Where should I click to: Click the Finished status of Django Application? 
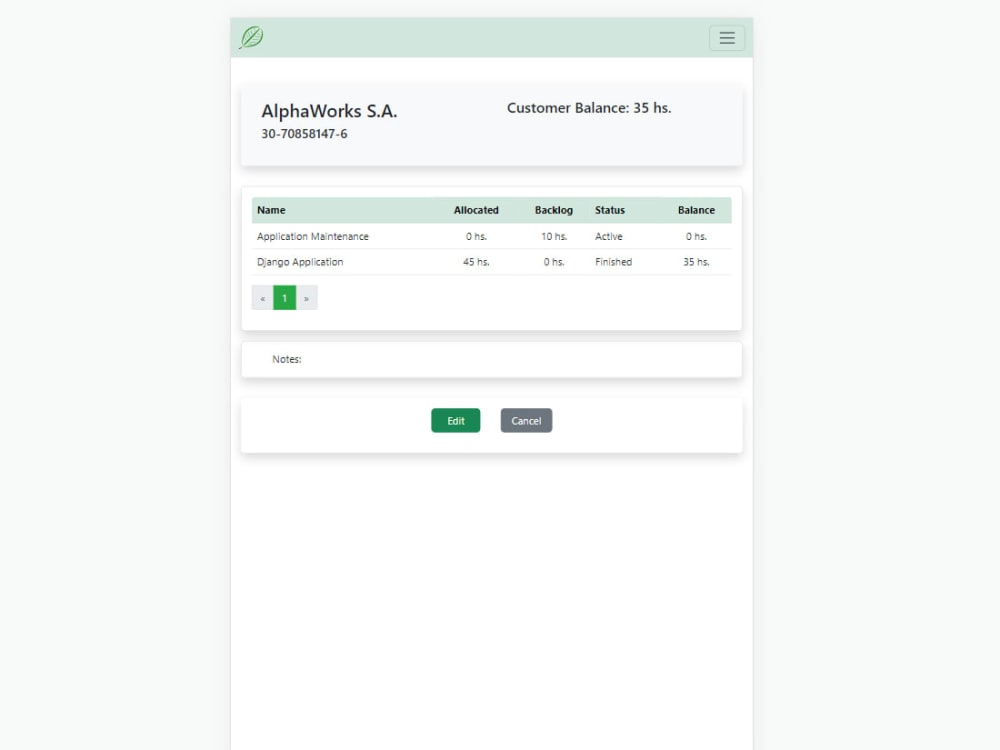612,261
